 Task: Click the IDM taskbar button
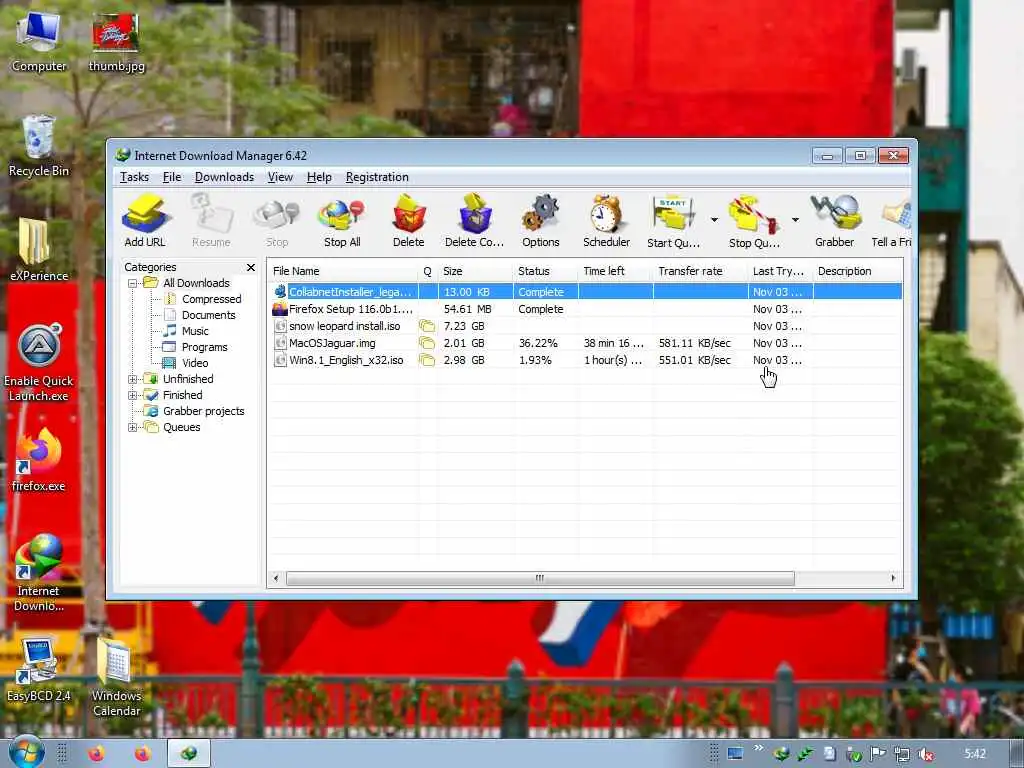[x=189, y=754]
